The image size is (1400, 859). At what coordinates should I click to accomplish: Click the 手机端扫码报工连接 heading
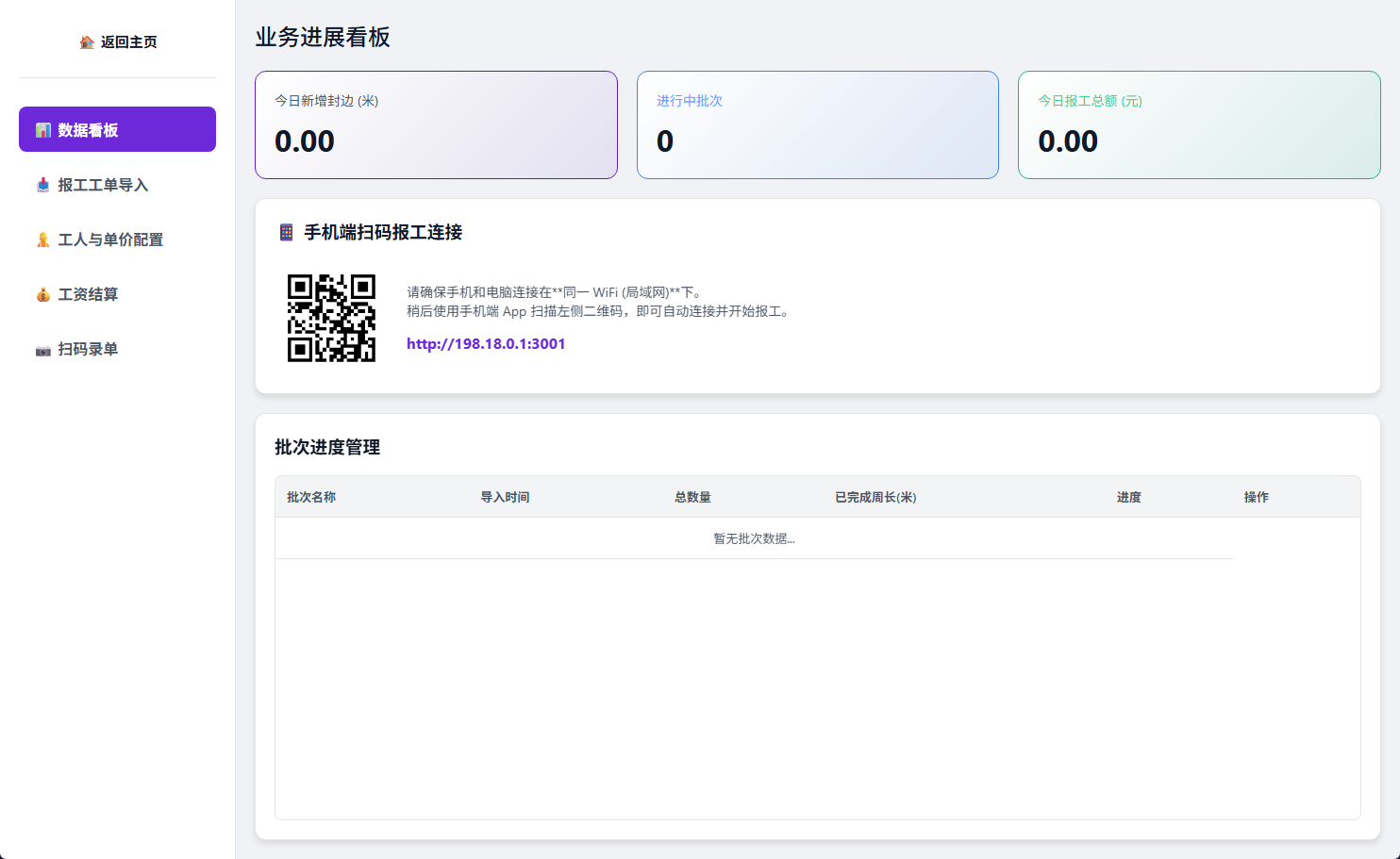click(383, 232)
